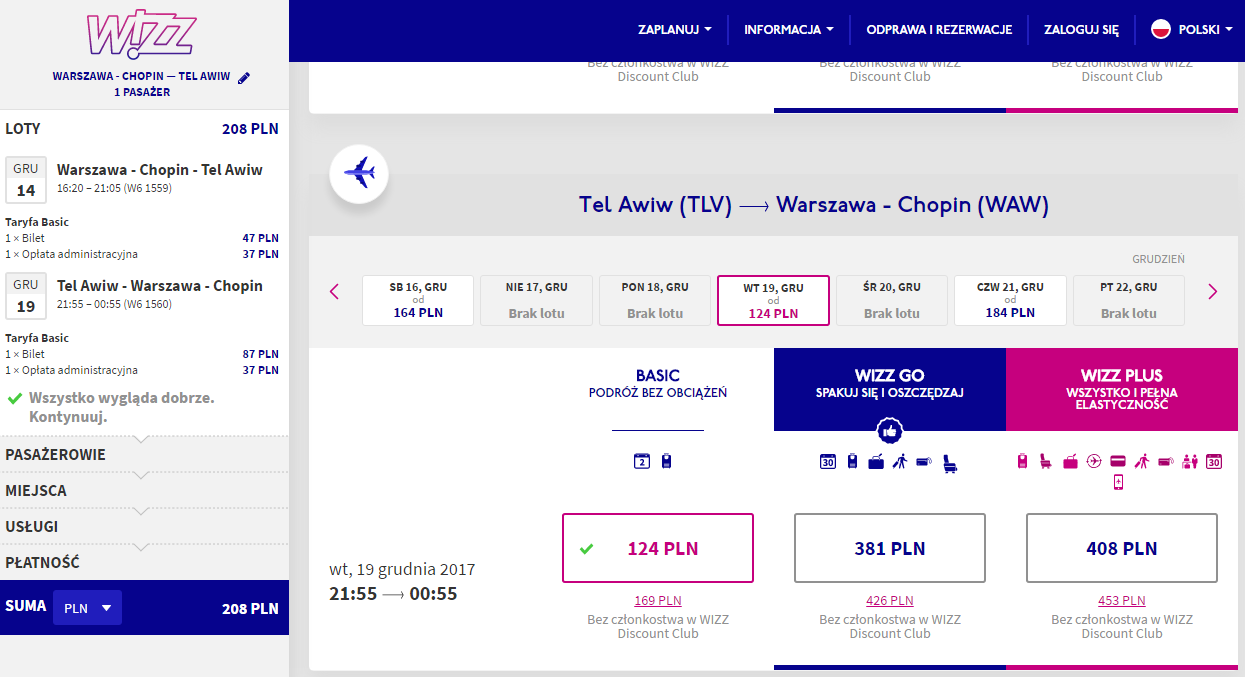Select the 408 PLN WIZZ PLUS fare
The image size is (1245, 677).
click(x=1122, y=548)
